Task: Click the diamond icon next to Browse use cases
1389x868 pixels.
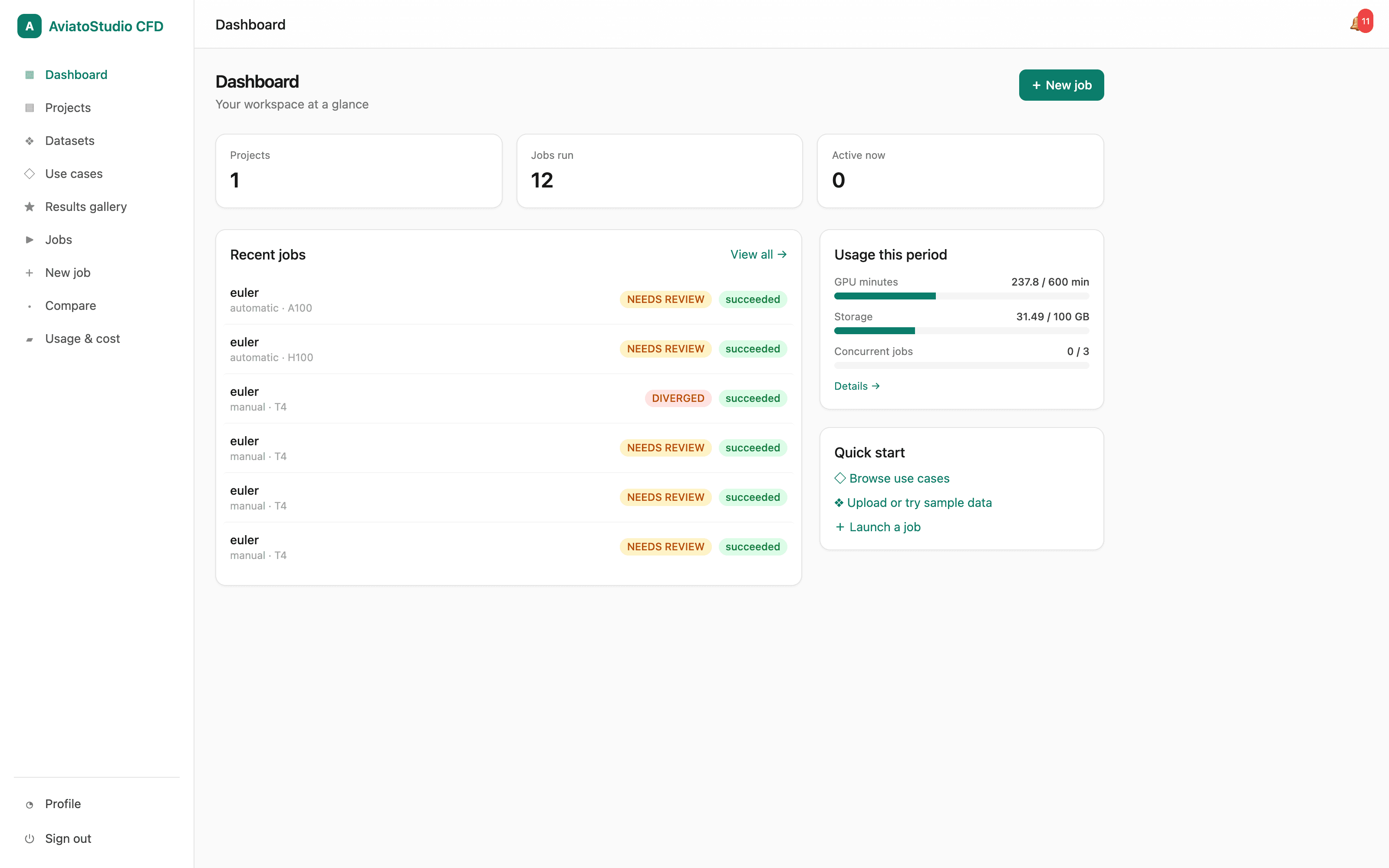Action: (840, 478)
